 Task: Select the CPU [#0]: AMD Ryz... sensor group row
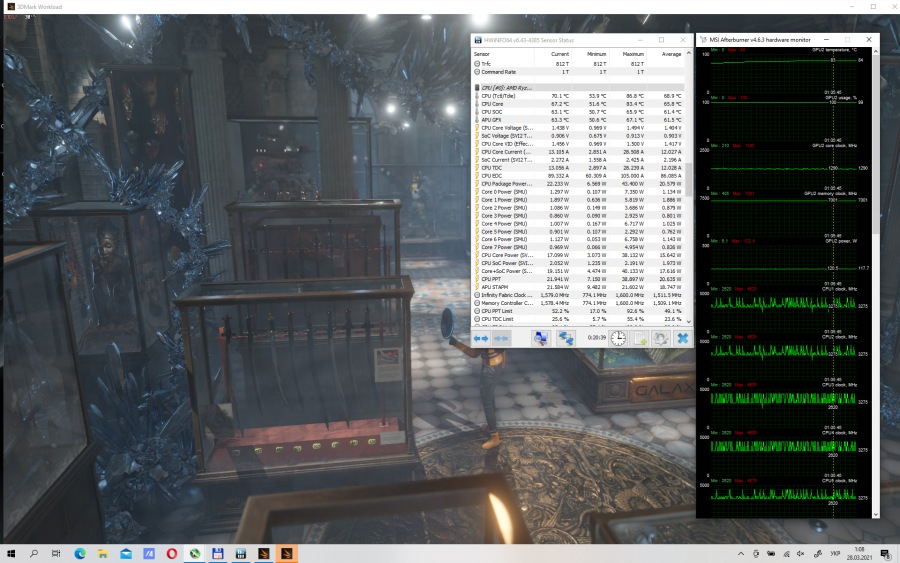click(578, 88)
